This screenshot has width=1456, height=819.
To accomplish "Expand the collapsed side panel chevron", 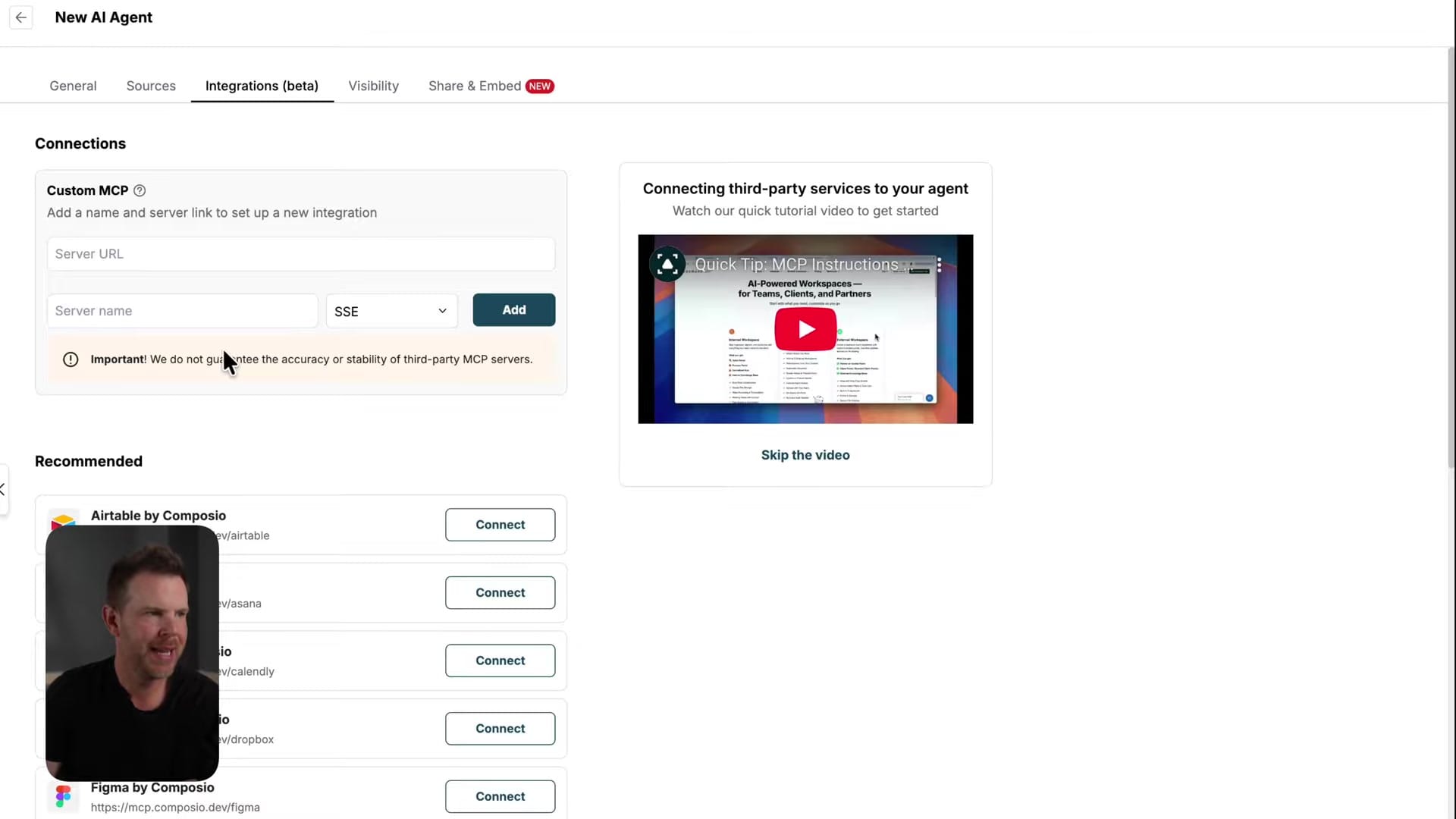I will 3,489.
